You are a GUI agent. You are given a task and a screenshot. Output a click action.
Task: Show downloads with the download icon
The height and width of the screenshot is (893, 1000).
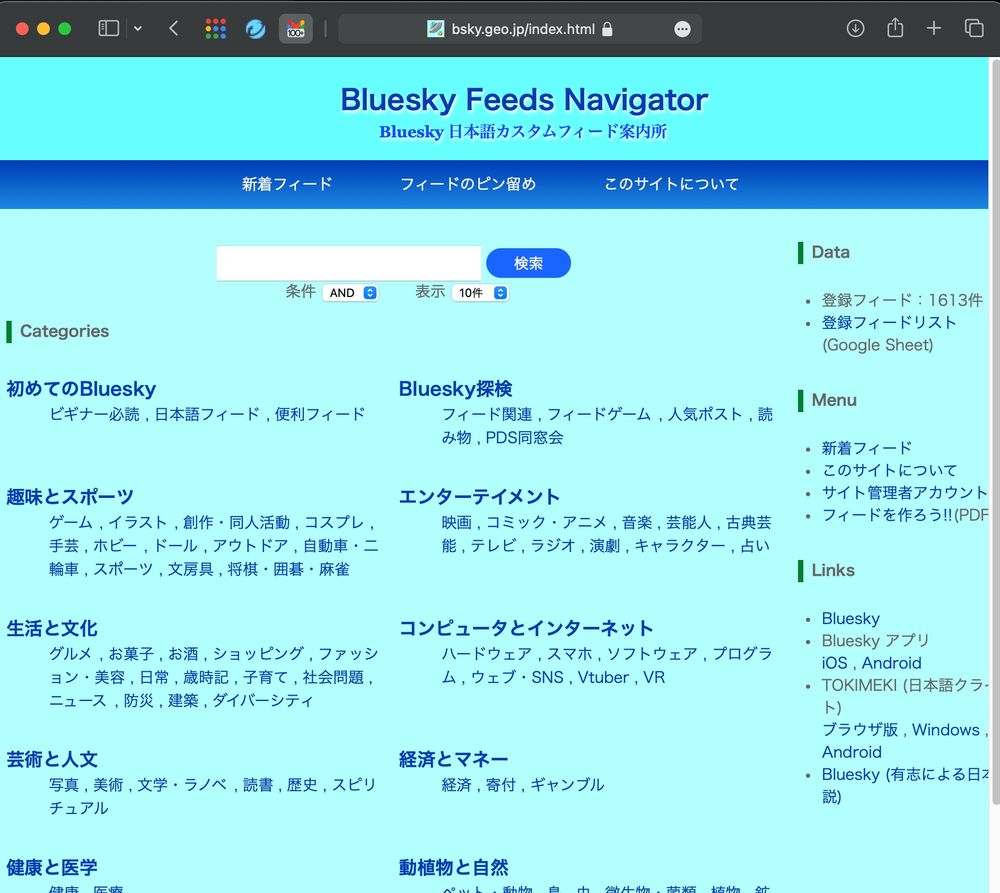855,29
